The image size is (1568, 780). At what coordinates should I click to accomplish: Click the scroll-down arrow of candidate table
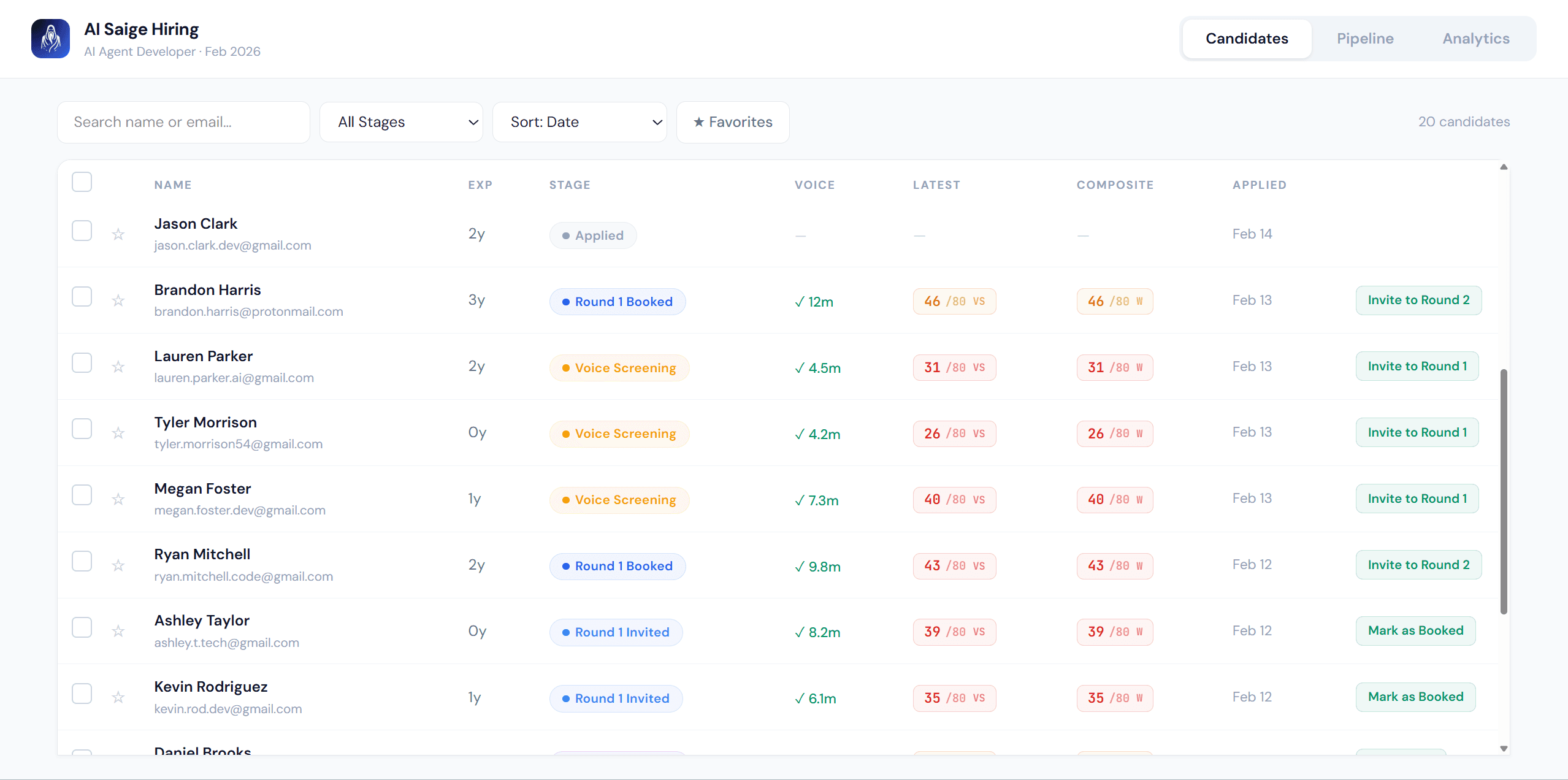pyautogui.click(x=1504, y=748)
